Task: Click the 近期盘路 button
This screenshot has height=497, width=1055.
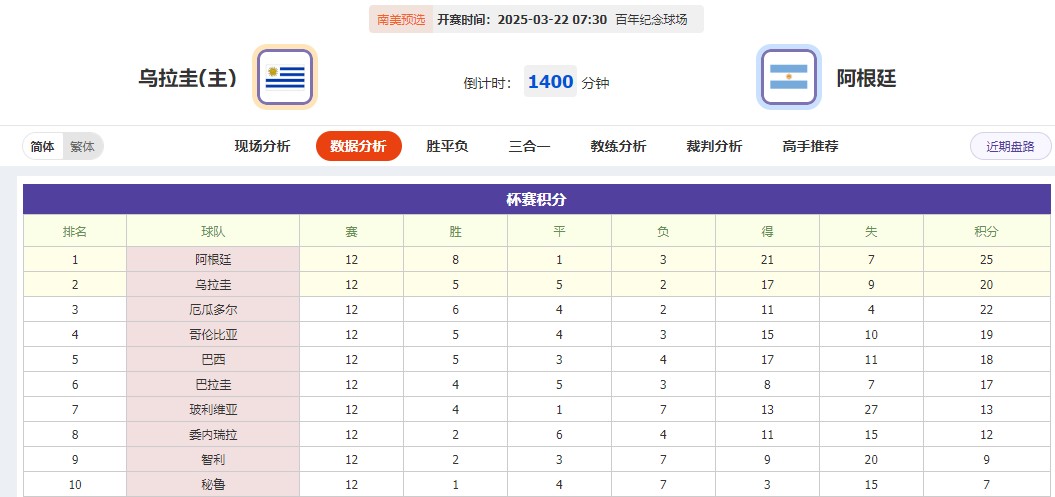Action: pos(1010,146)
